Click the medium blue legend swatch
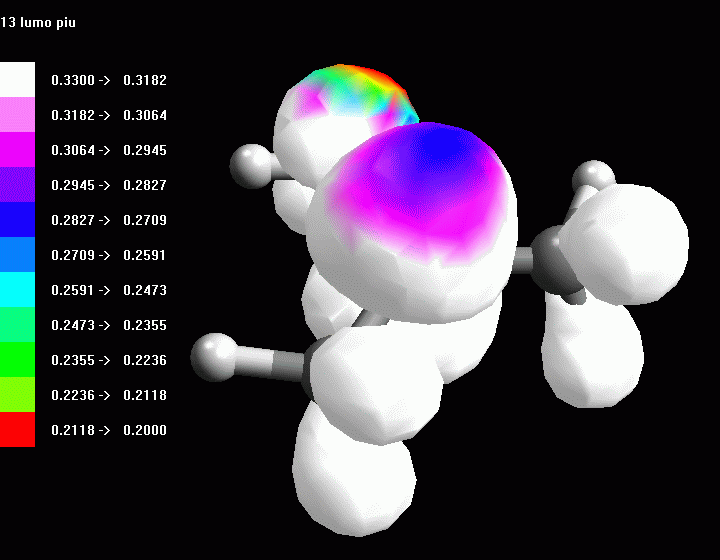 pyautogui.click(x=17, y=254)
